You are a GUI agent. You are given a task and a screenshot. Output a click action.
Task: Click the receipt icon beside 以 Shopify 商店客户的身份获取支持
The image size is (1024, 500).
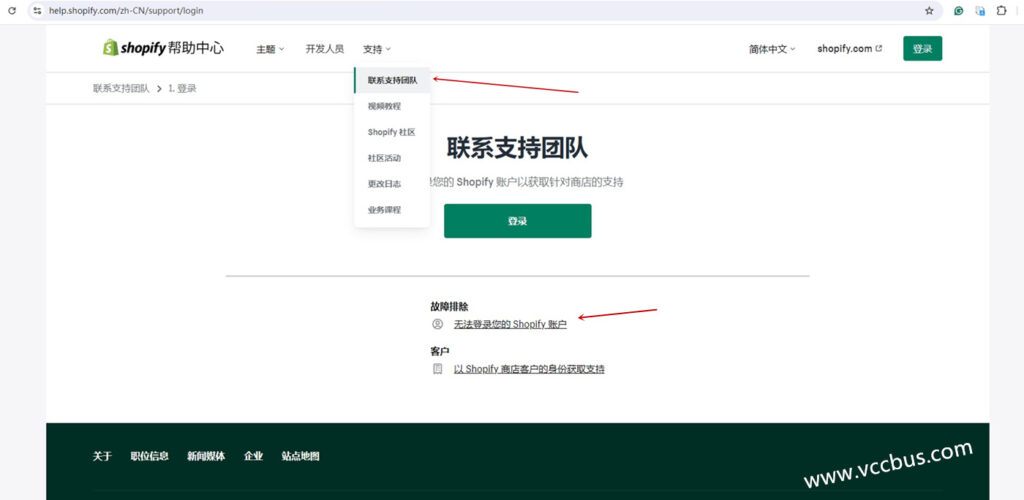tap(437, 369)
